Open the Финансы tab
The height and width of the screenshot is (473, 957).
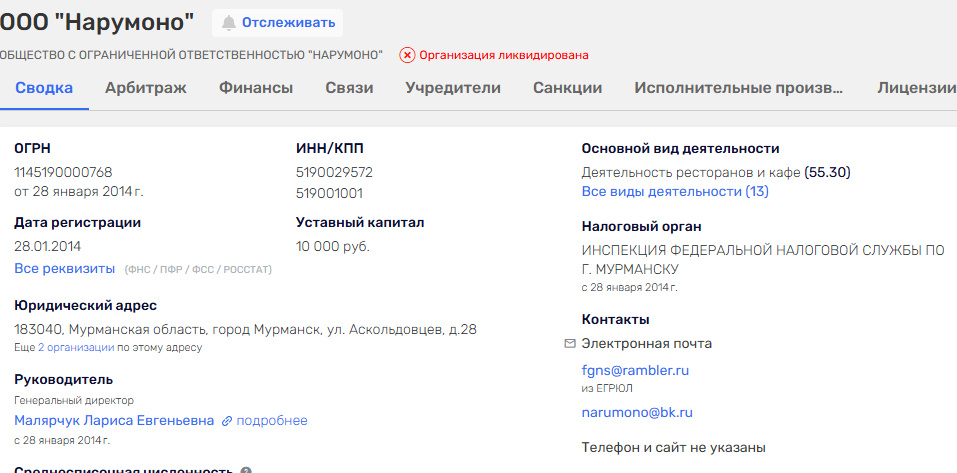(256, 88)
